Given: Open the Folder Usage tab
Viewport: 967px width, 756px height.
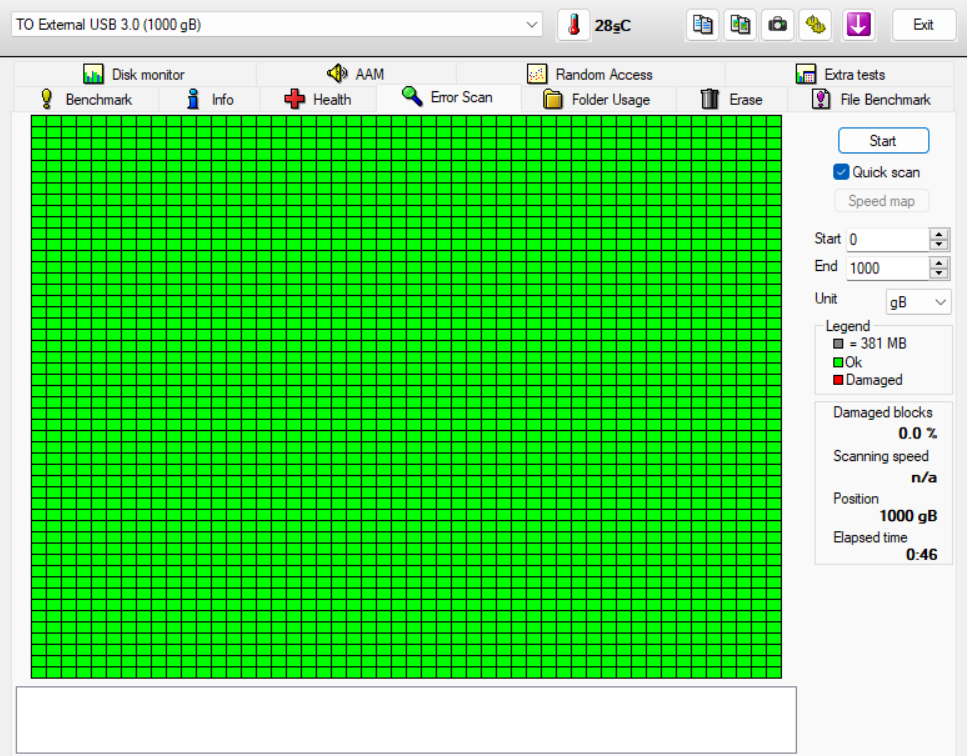Looking at the screenshot, I should pyautogui.click(x=598, y=99).
